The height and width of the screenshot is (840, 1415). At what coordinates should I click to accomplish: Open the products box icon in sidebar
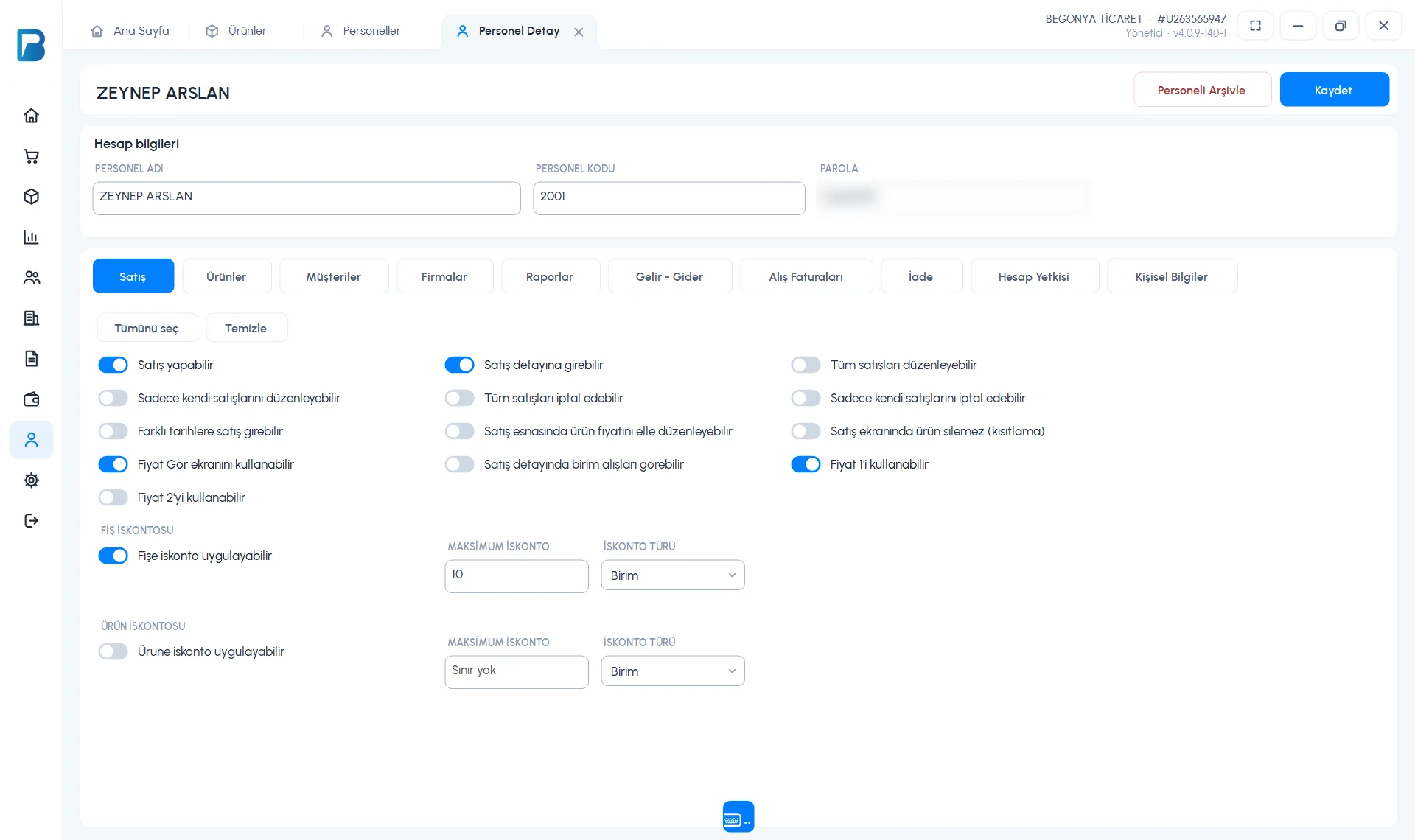coord(31,197)
